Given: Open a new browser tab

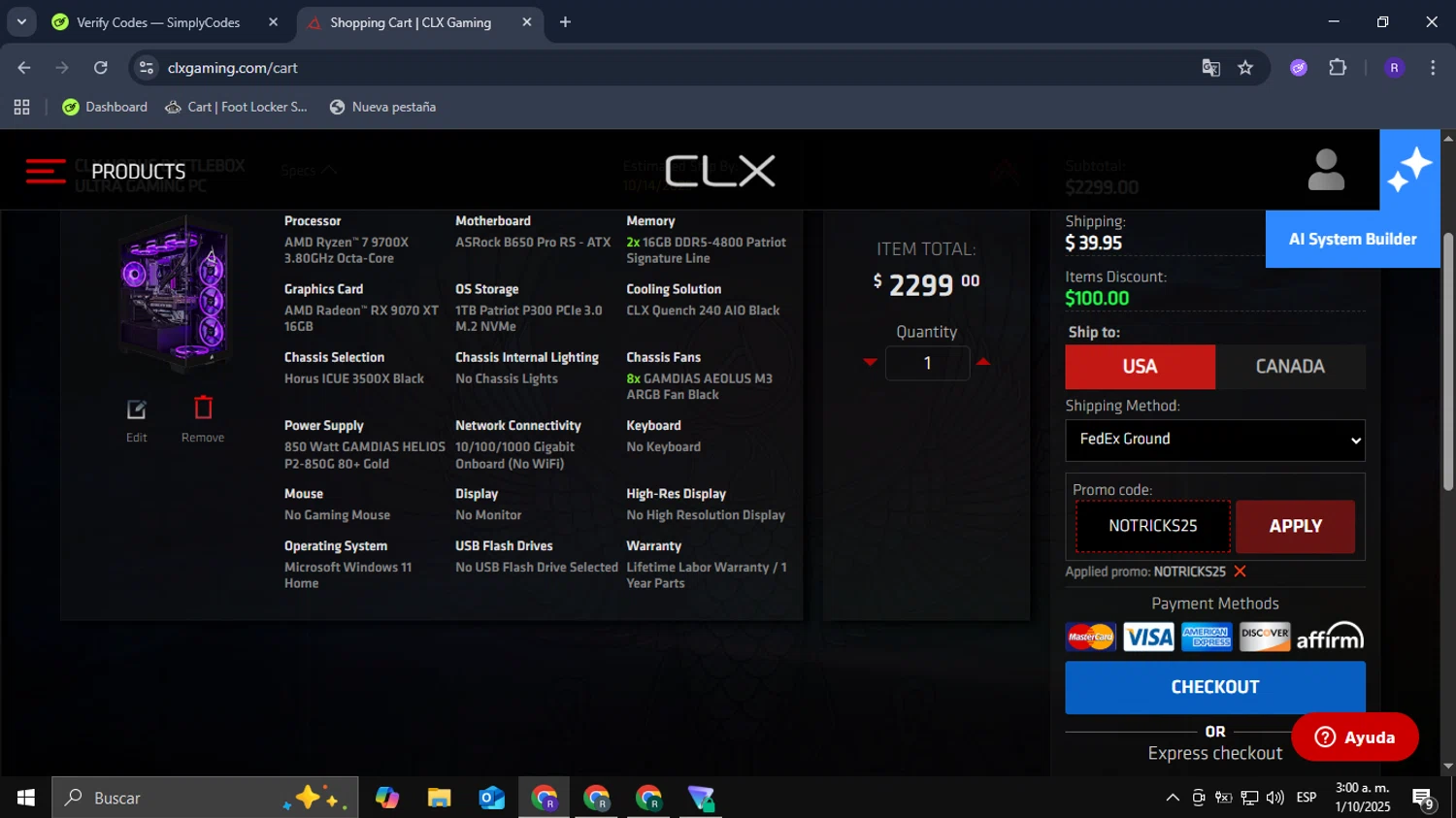Looking at the screenshot, I should (565, 22).
